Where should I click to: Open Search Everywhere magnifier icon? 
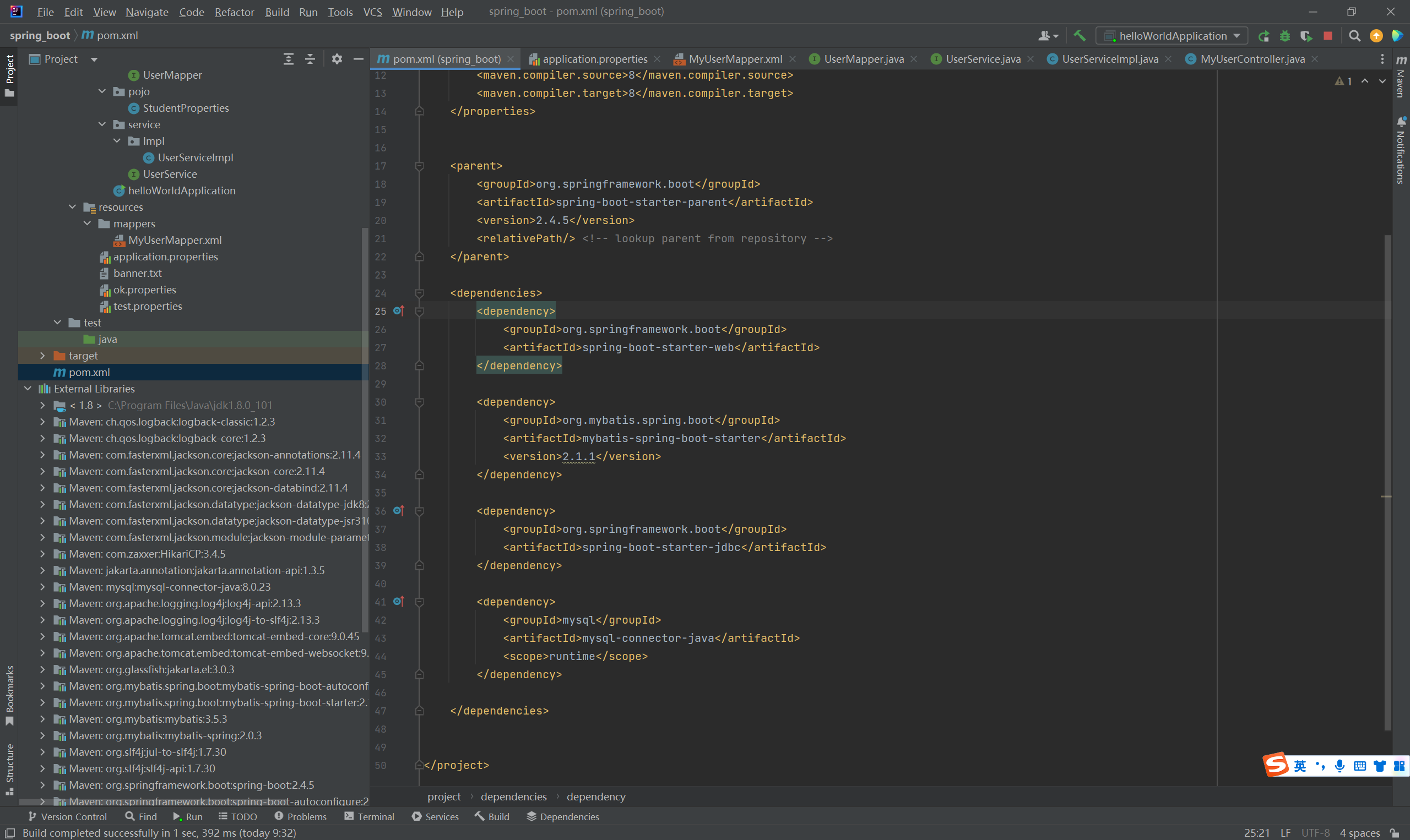point(1354,36)
